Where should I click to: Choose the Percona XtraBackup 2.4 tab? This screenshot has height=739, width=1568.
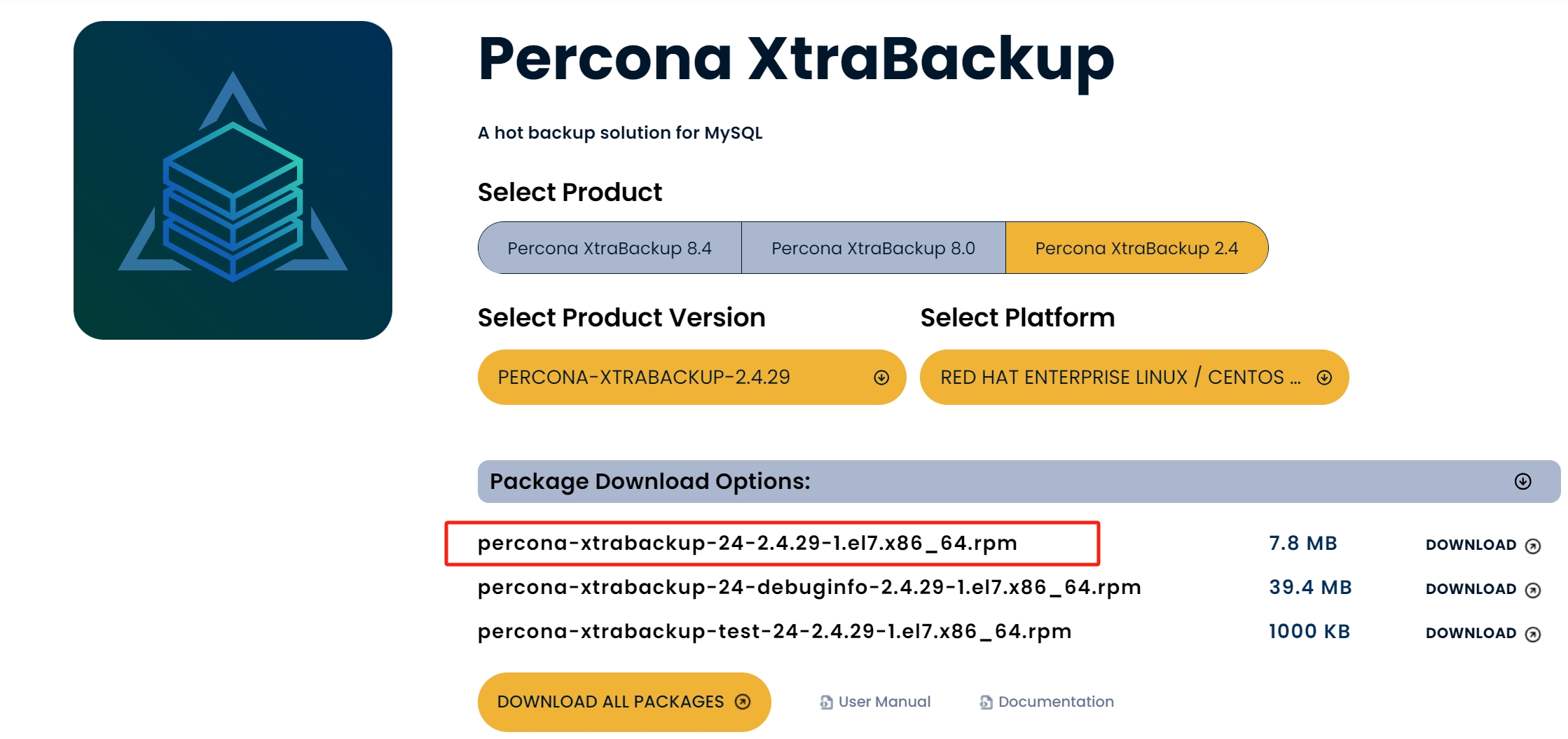(x=1136, y=248)
